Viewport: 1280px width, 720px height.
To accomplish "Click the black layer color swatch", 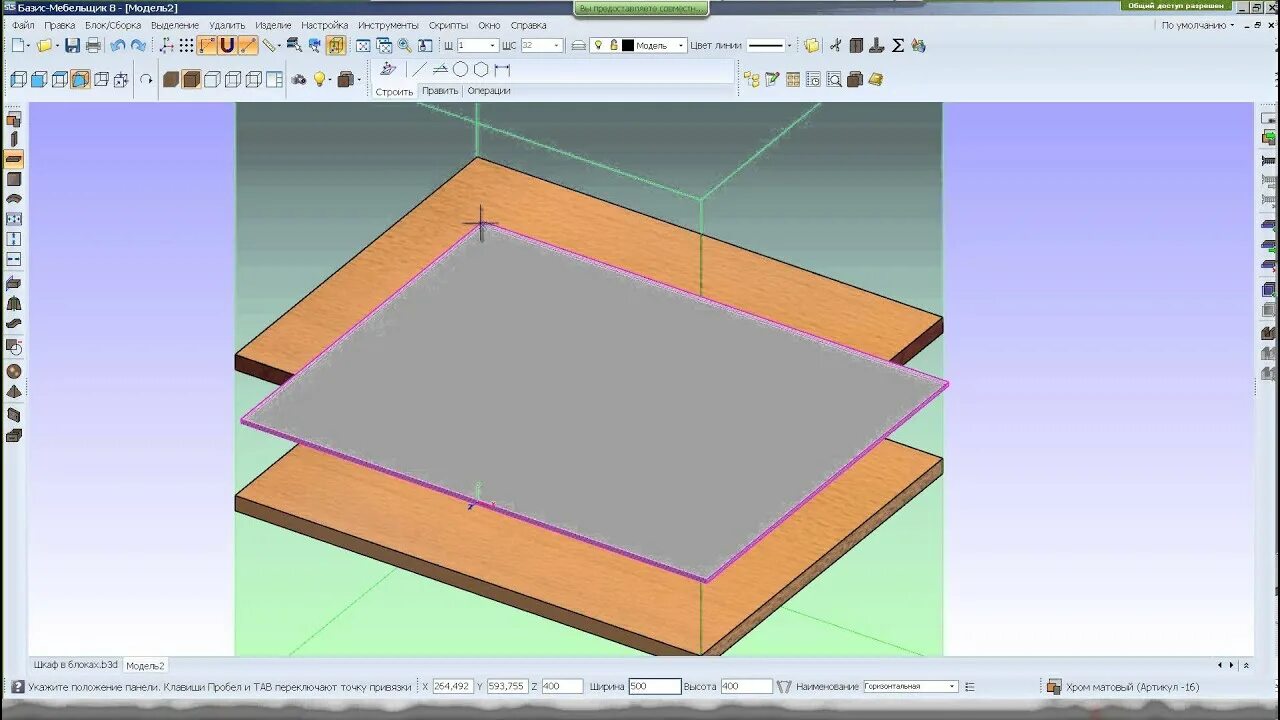I will pyautogui.click(x=628, y=45).
